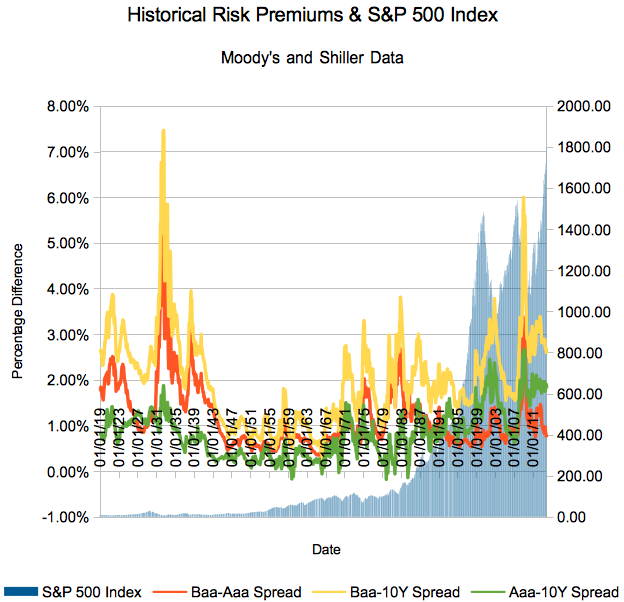Click the 8.00% left axis label
The width and height of the screenshot is (624, 602).
pyautogui.click(x=63, y=106)
